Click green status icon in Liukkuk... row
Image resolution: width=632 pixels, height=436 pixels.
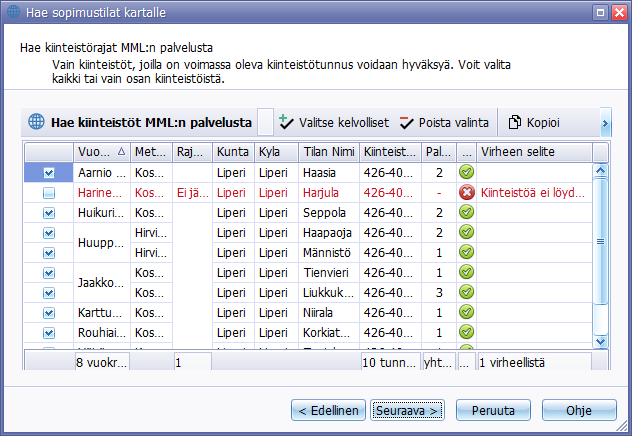pyautogui.click(x=466, y=292)
